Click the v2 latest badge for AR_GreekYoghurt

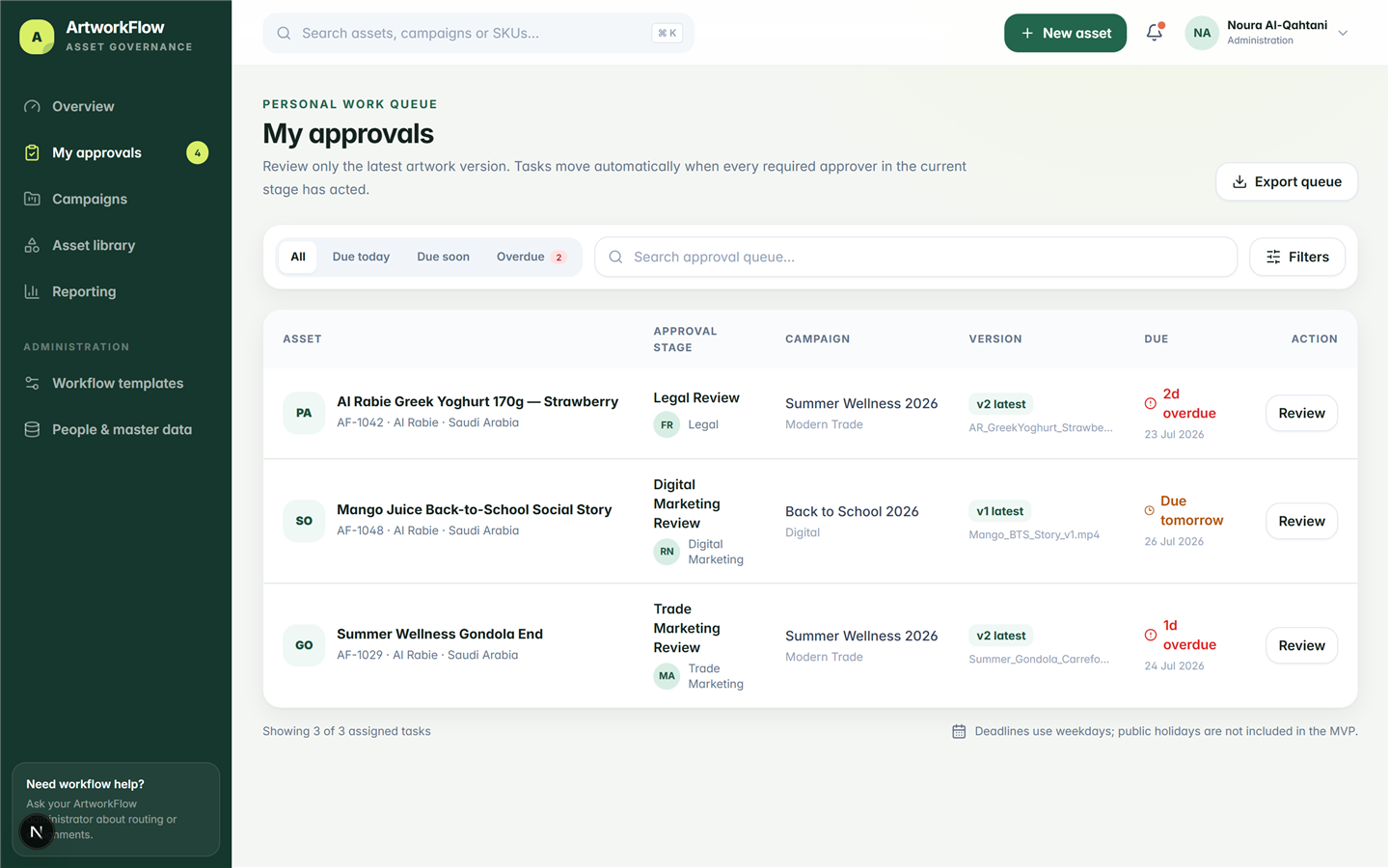point(1001,404)
